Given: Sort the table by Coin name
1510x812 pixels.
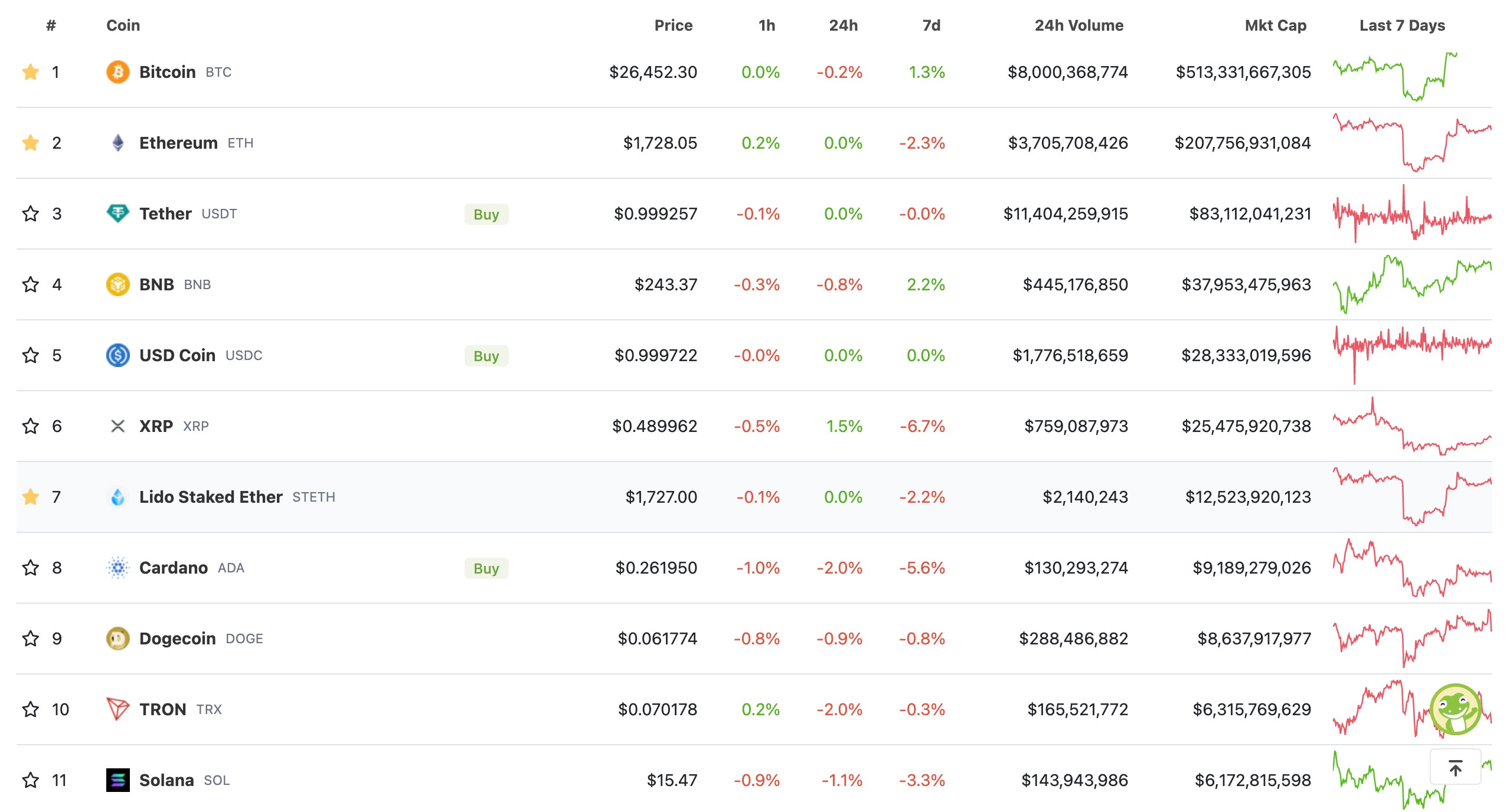Looking at the screenshot, I should [123, 25].
